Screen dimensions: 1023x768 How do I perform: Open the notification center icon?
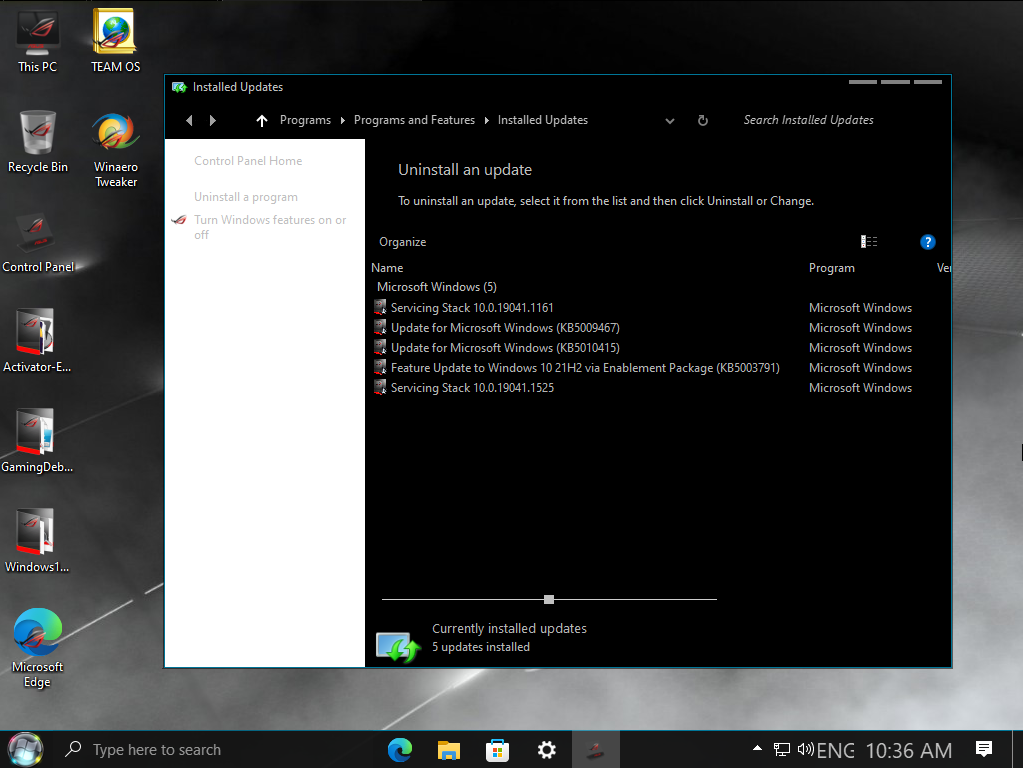(x=984, y=749)
